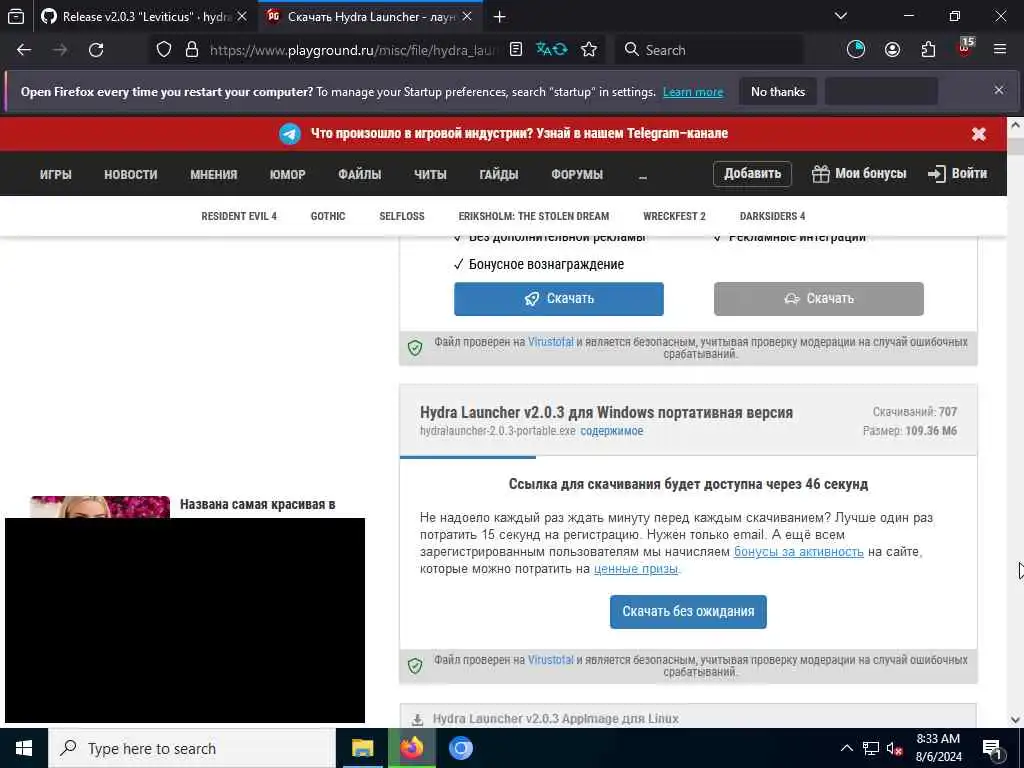Open the ФОРУМЫ section

[577, 174]
